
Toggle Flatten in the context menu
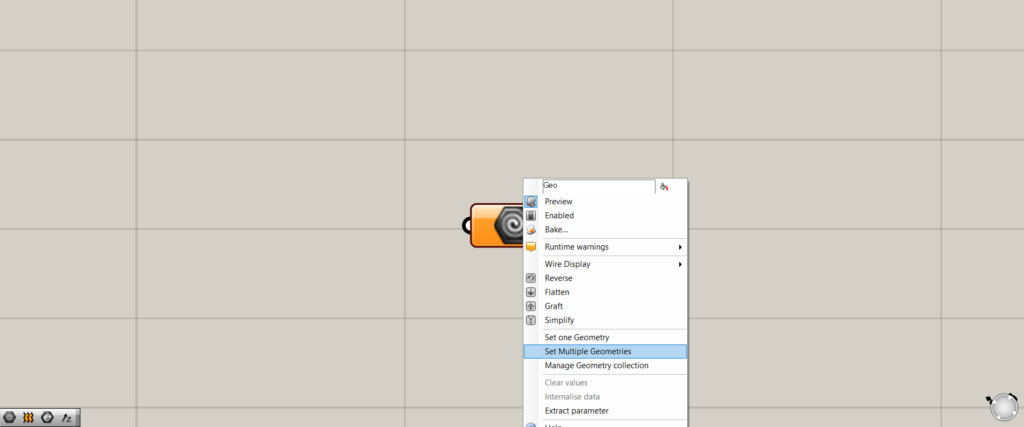557,292
